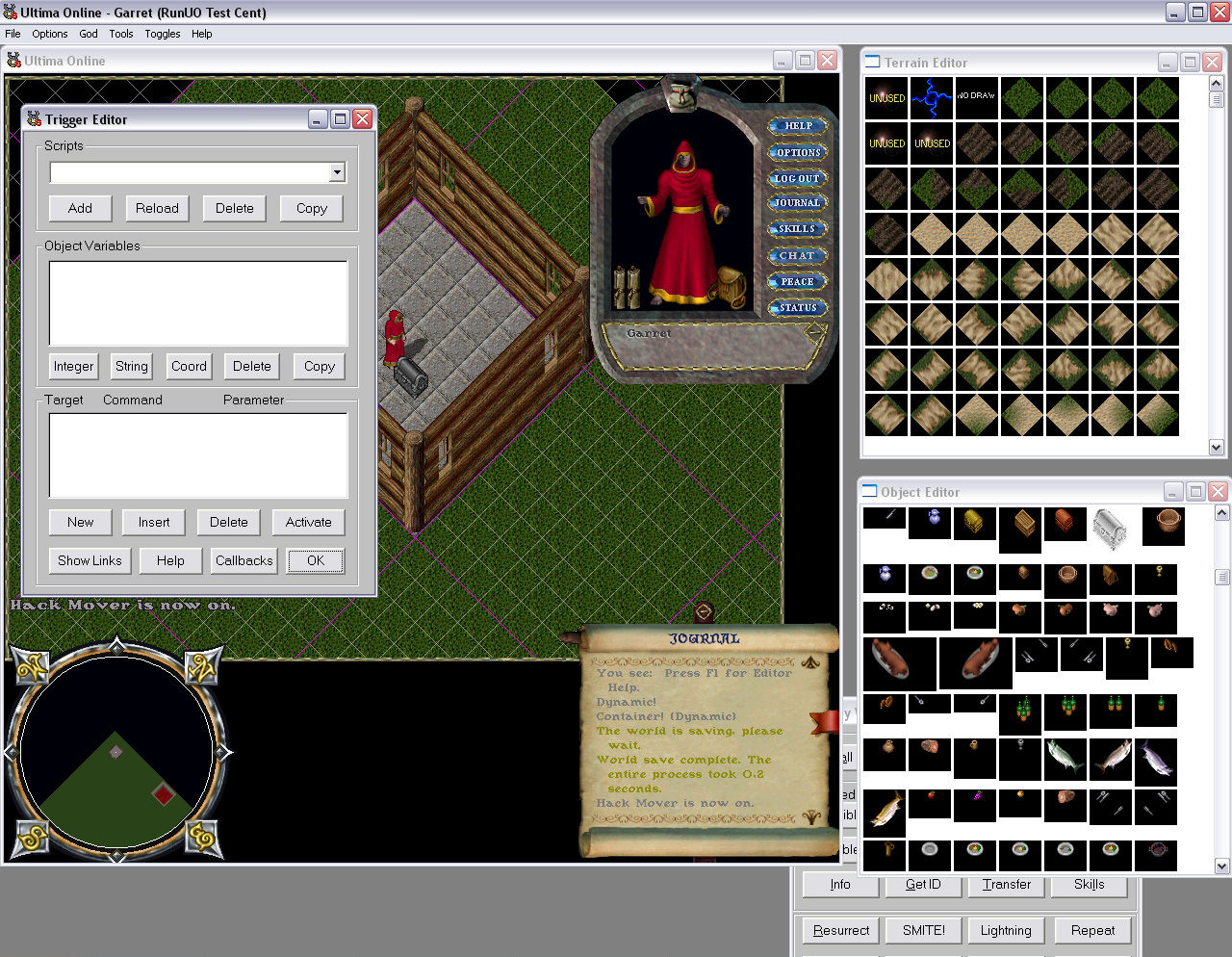
Task: Toggle the PEACE mode button
Action: pos(797,282)
